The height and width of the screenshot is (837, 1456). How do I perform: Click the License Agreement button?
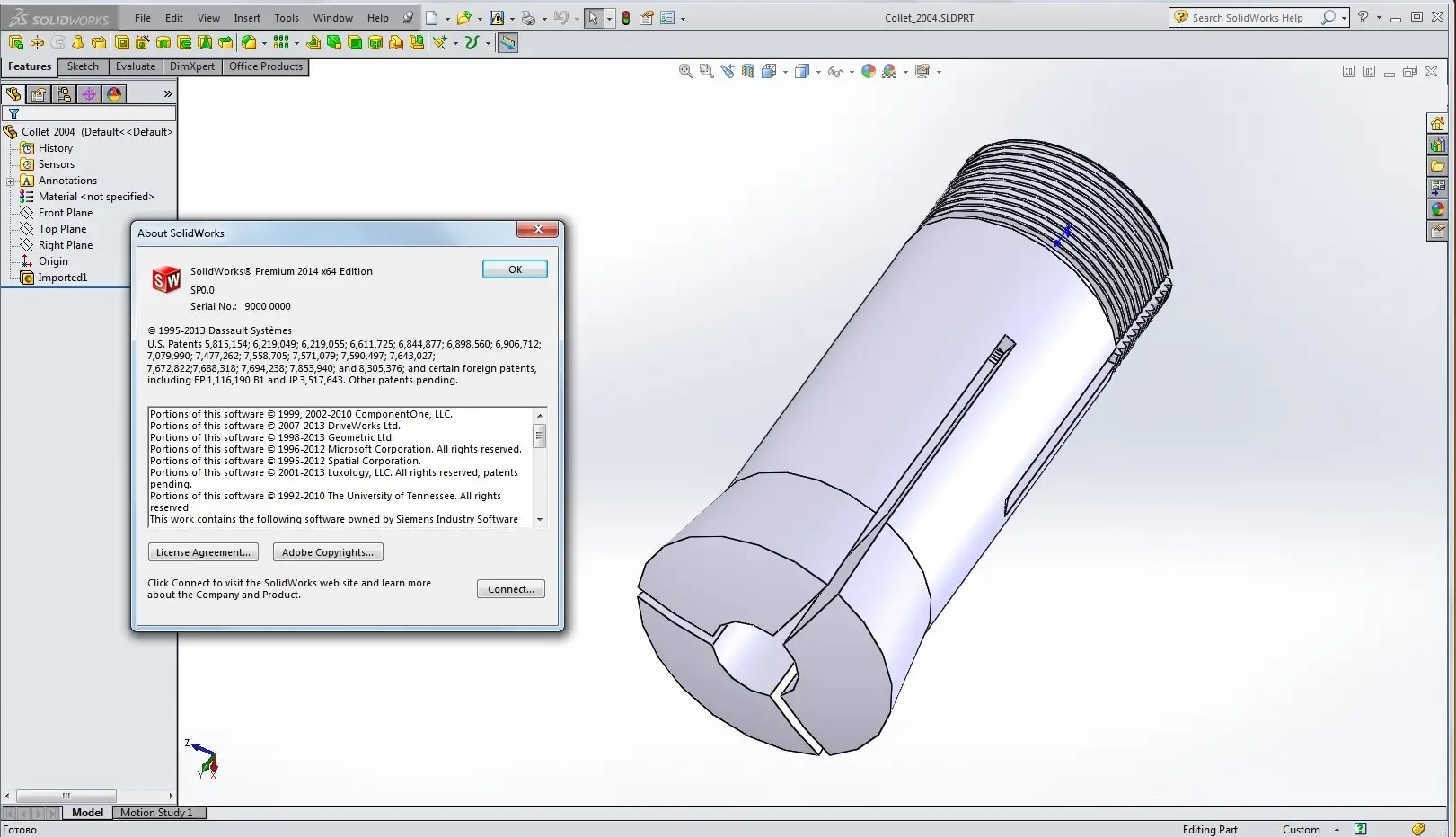(x=203, y=552)
